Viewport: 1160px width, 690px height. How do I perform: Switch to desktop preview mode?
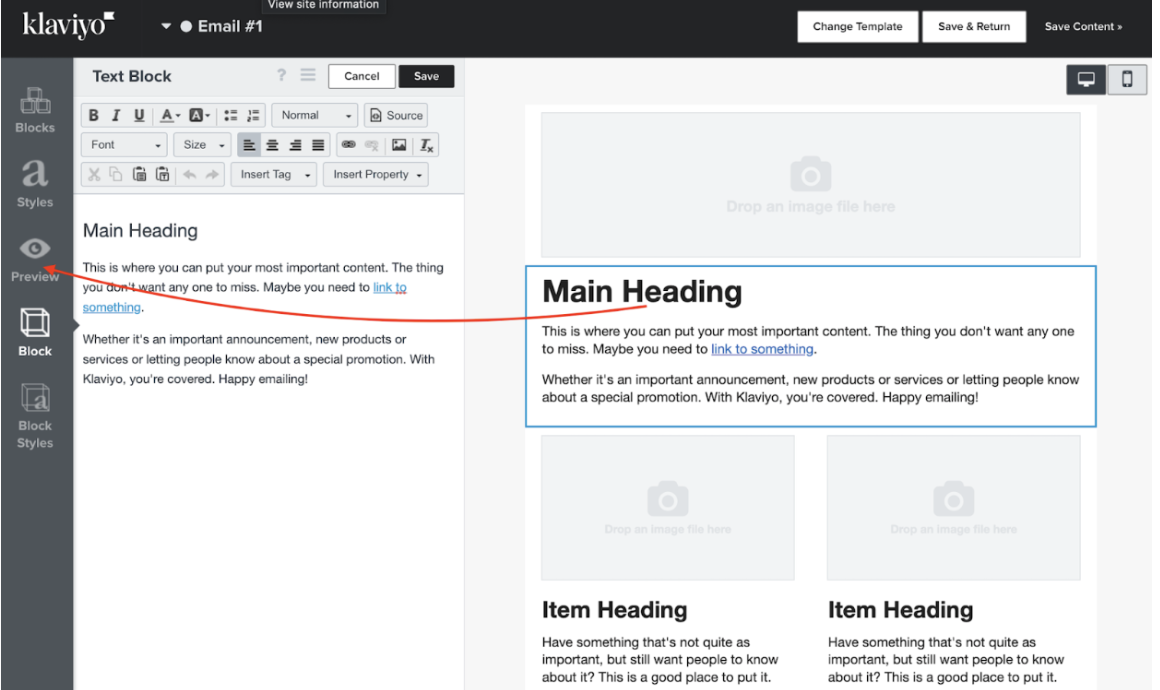point(1086,79)
